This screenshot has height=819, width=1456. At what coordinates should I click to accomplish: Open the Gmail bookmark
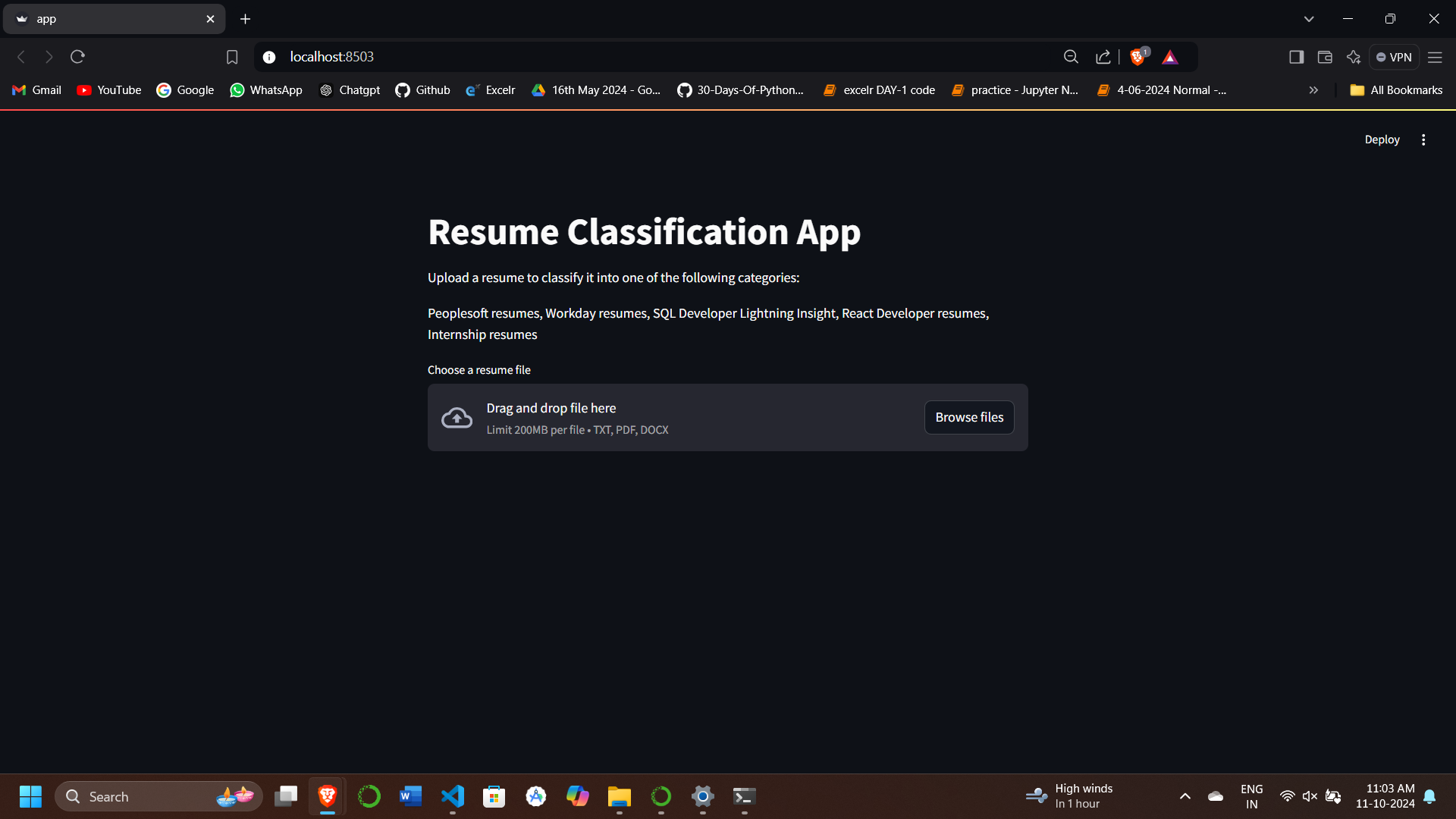[x=37, y=90]
